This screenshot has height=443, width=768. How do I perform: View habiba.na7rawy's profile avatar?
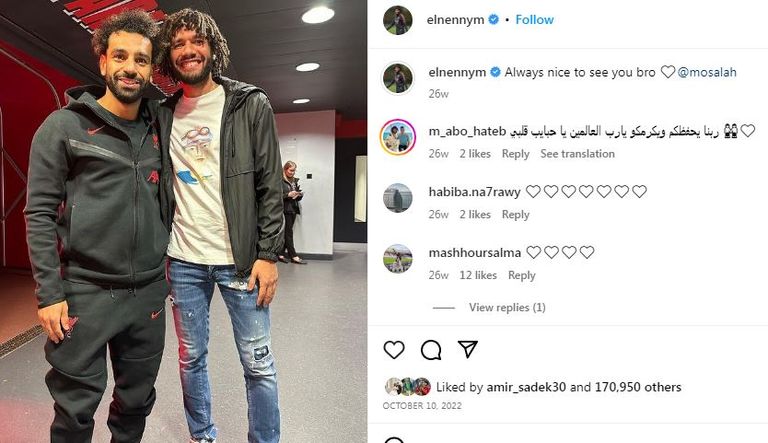(398, 197)
